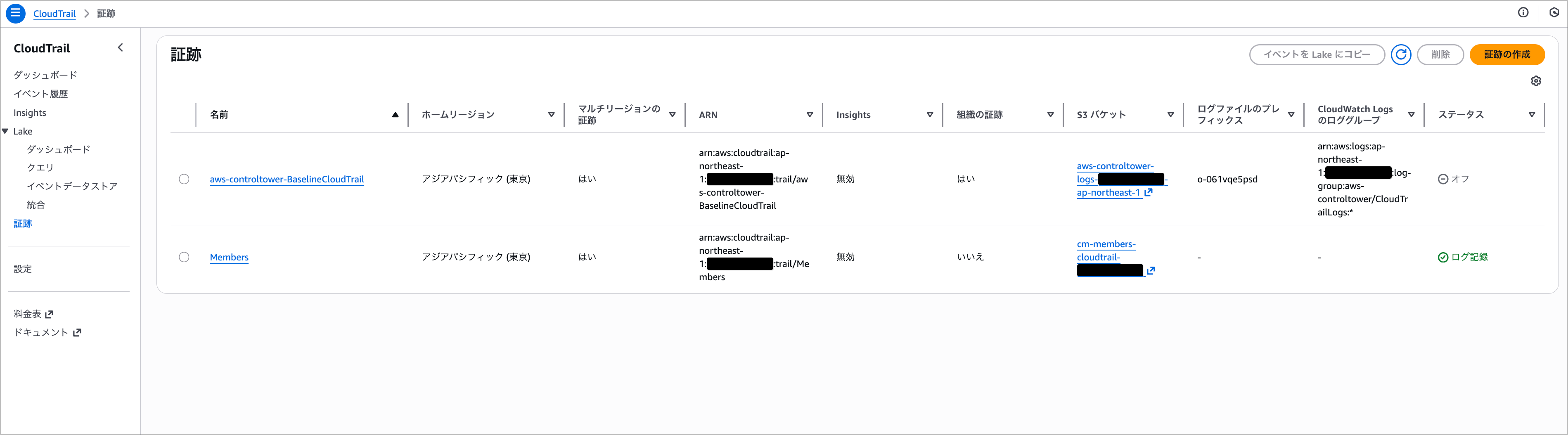Click the refresh trails icon button

click(1401, 55)
